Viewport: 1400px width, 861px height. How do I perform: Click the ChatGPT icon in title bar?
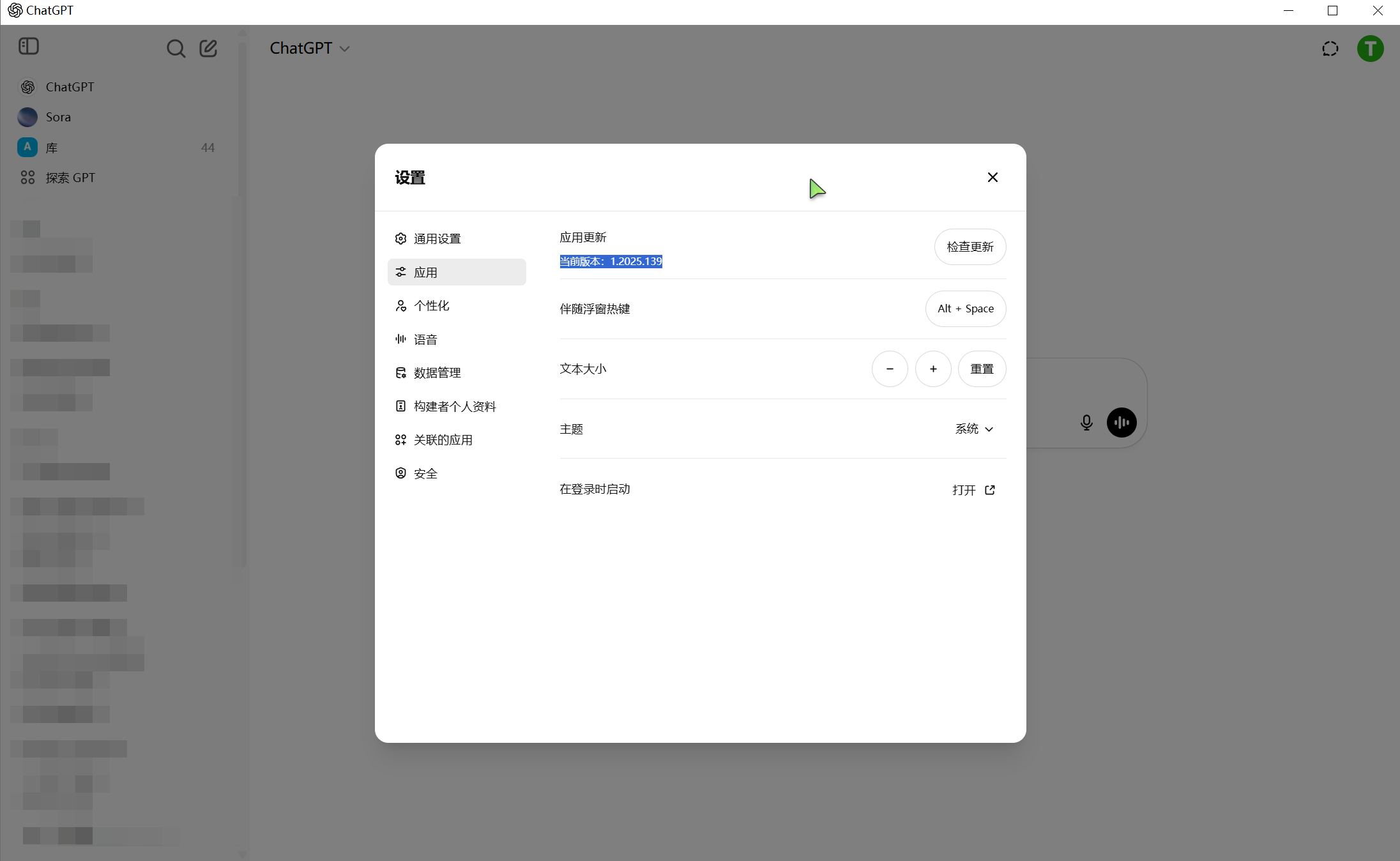pyautogui.click(x=15, y=10)
